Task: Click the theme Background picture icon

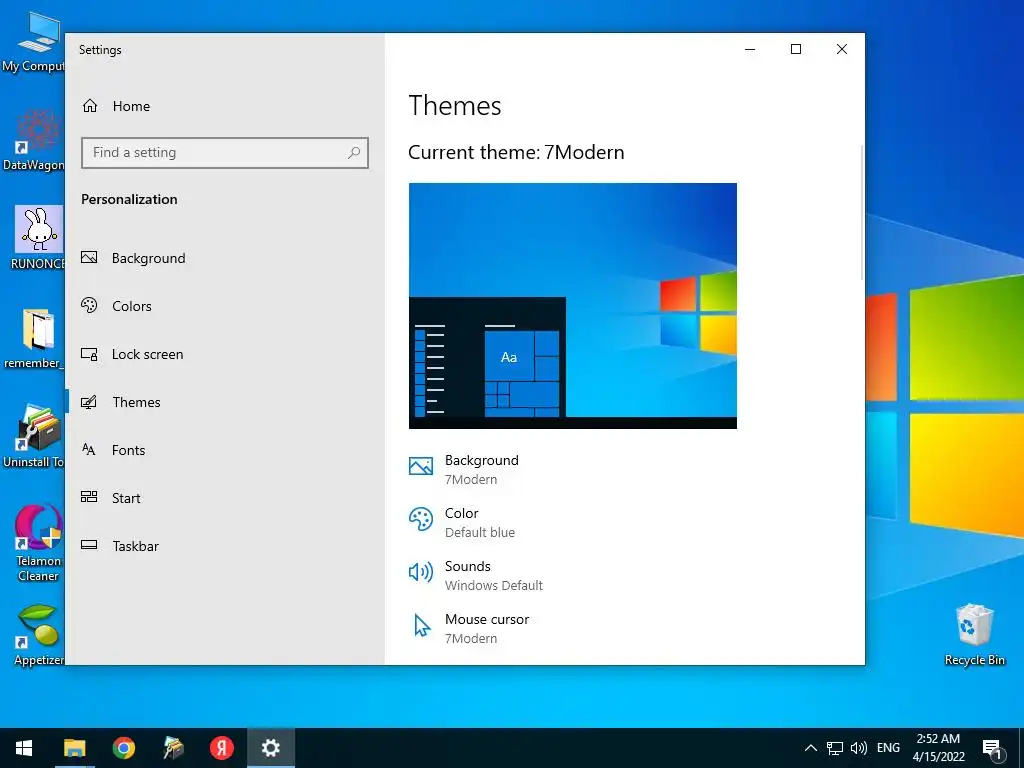Action: [421, 466]
